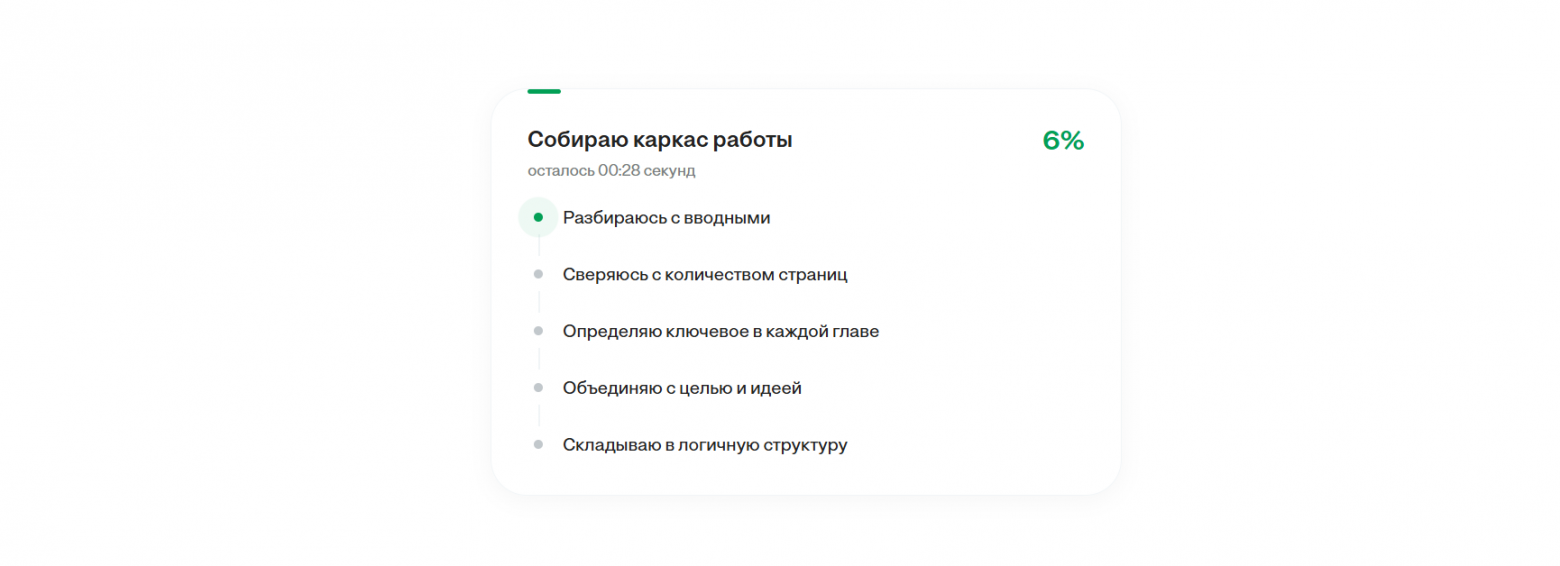Click the word секунд after the timer
This screenshot has height=566, width=1560.
click(668, 171)
